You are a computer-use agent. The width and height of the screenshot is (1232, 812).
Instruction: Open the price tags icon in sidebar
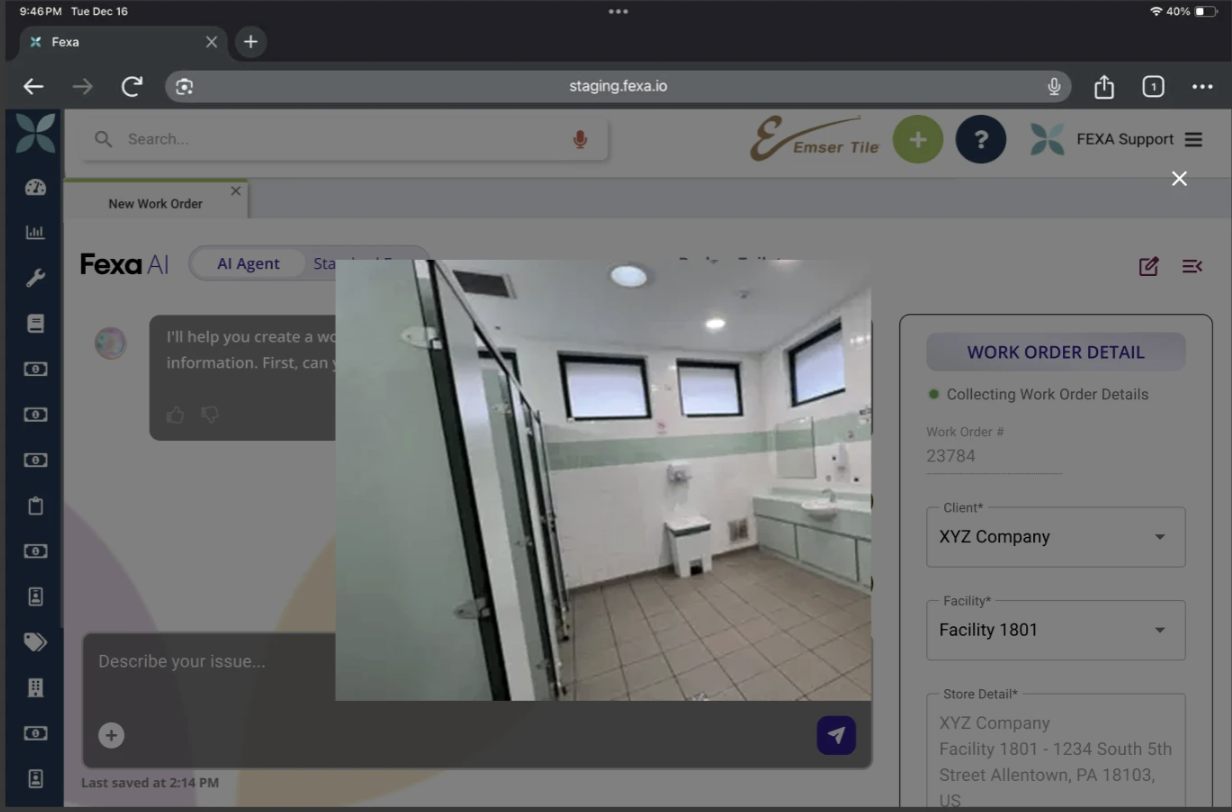35,642
